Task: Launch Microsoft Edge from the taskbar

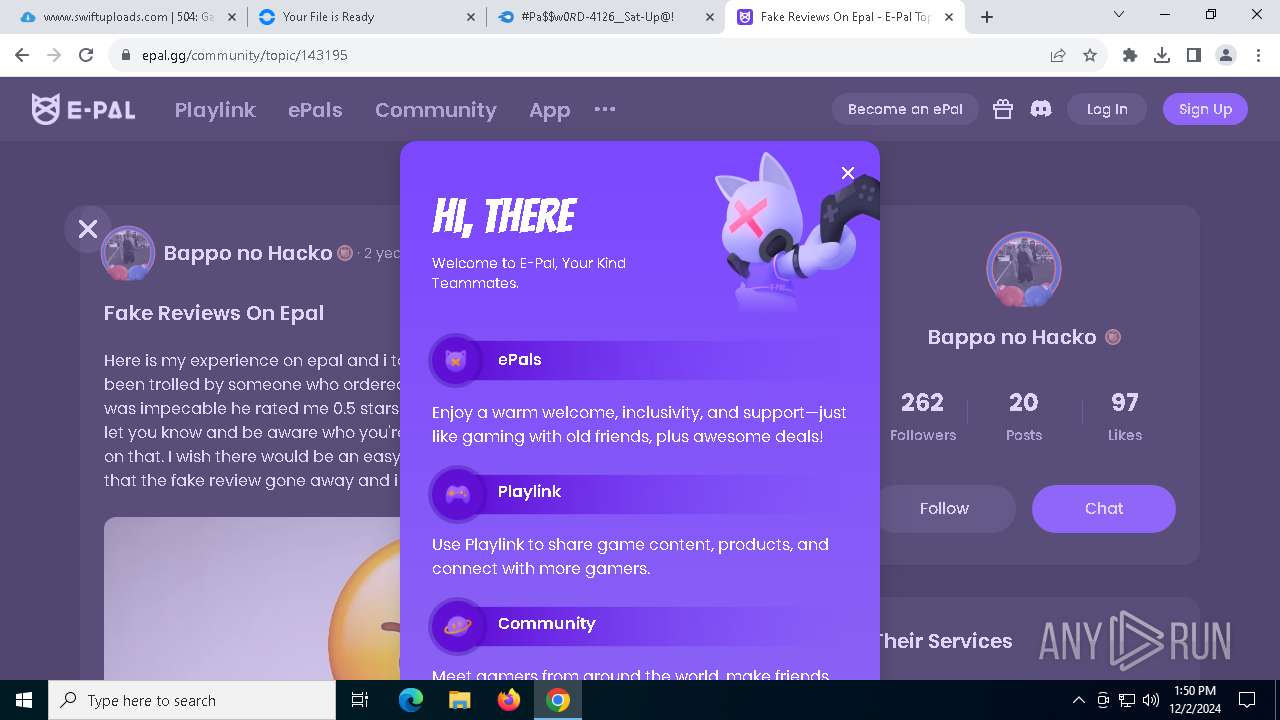Action: point(411,700)
